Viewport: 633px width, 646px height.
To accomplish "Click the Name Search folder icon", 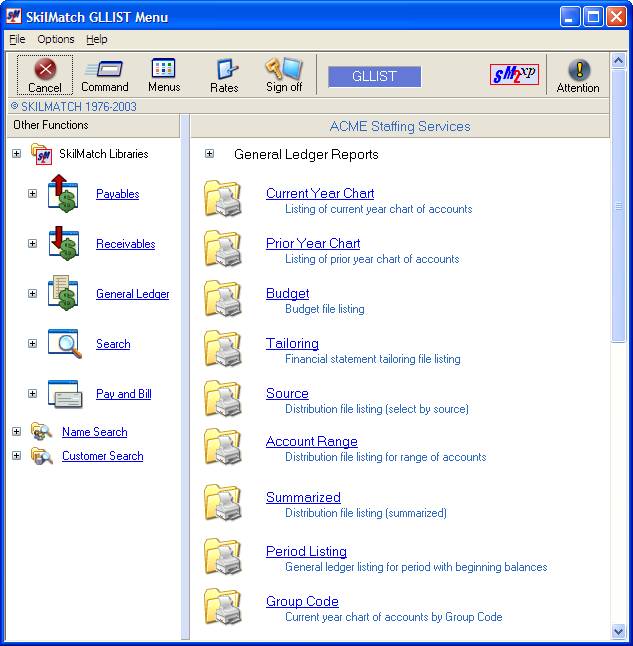I will 41,431.
